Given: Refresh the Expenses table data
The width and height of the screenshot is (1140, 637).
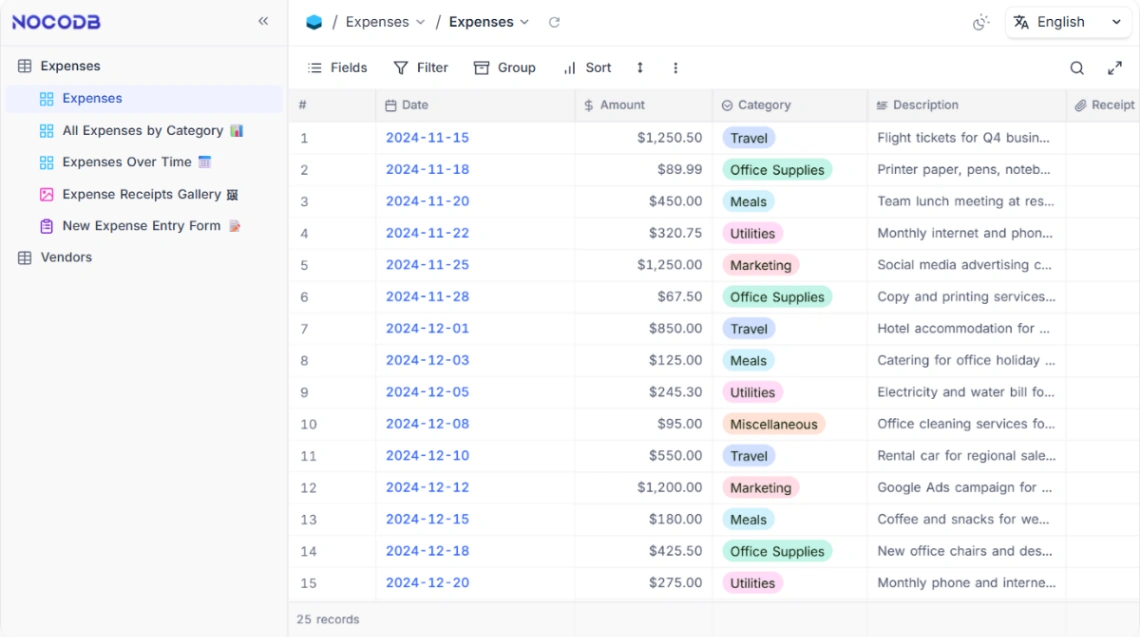Looking at the screenshot, I should point(556,21).
